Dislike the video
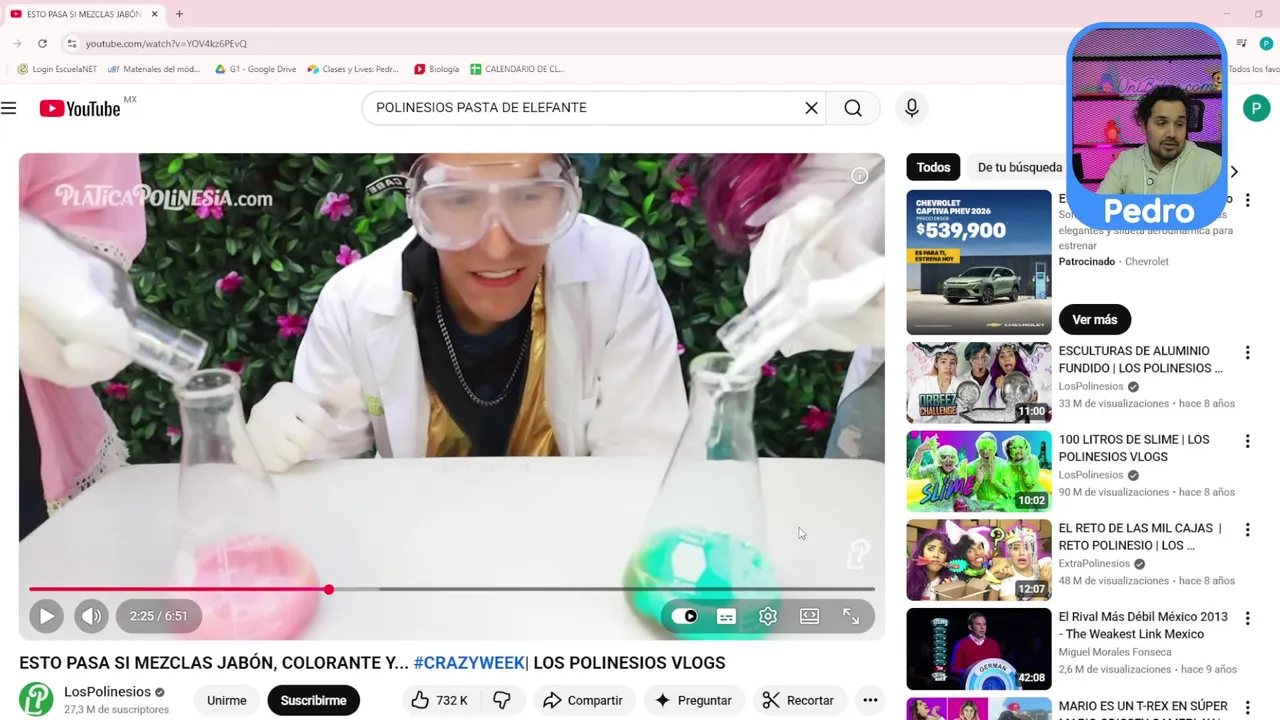The image size is (1280, 720). 502,700
